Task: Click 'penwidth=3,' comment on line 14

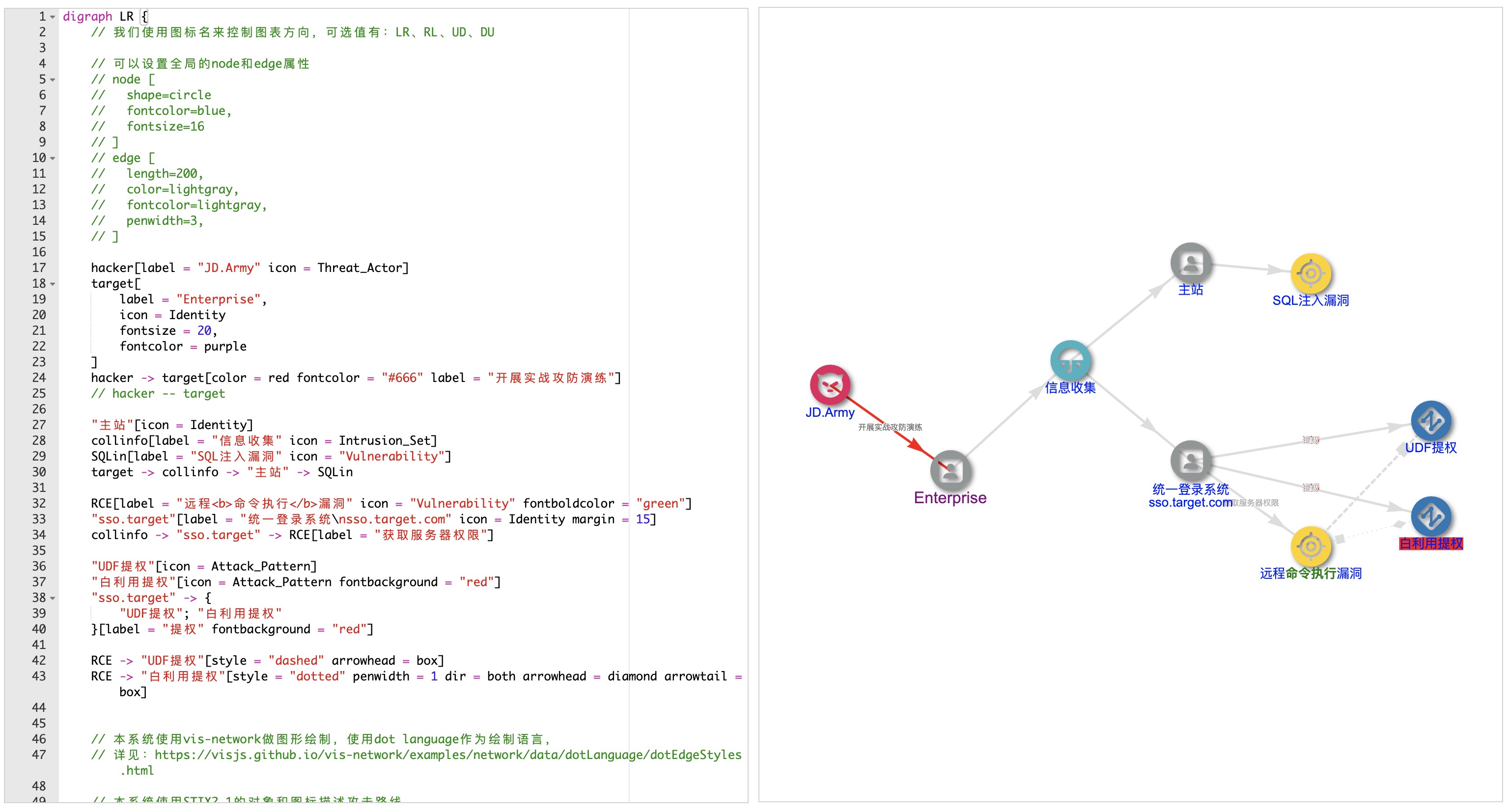Action: pyautogui.click(x=165, y=221)
